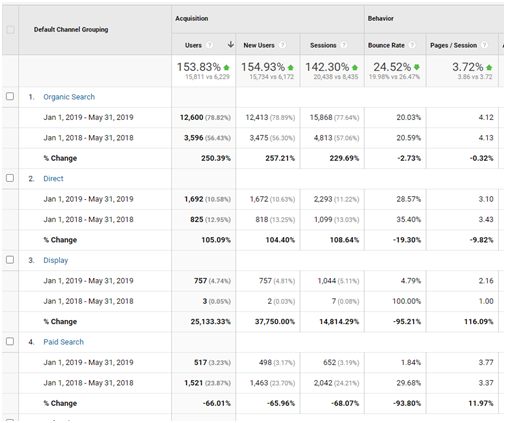
Task: Sort table by Sessions column header
Action: (x=323, y=45)
